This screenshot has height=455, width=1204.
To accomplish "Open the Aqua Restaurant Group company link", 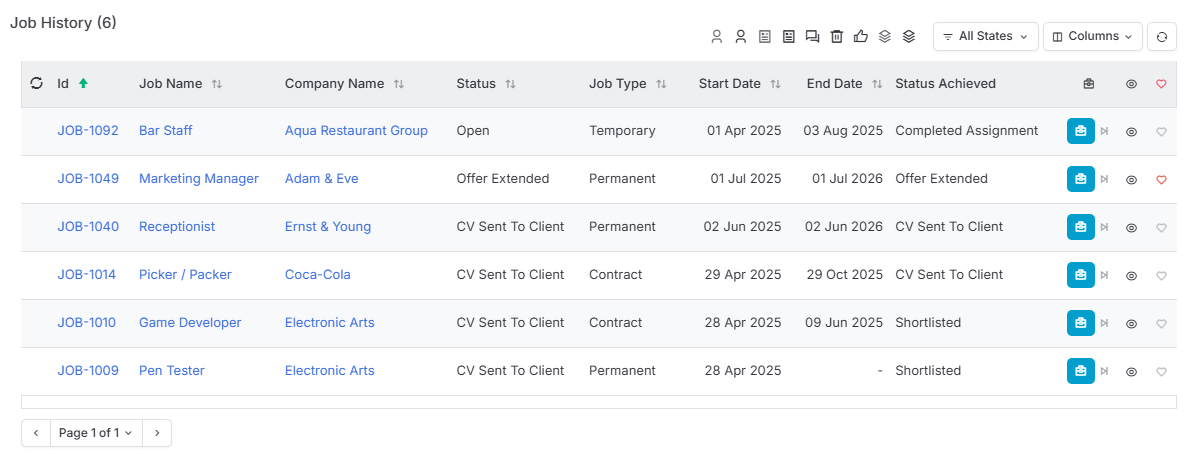I will 356,131.
